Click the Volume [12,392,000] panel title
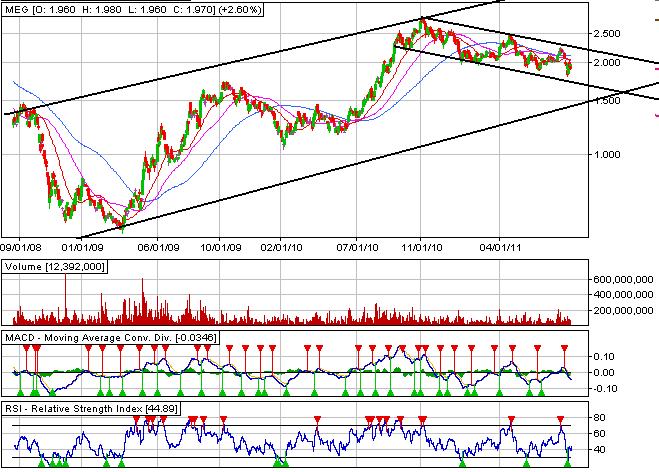659x472 pixels. pos(55,266)
